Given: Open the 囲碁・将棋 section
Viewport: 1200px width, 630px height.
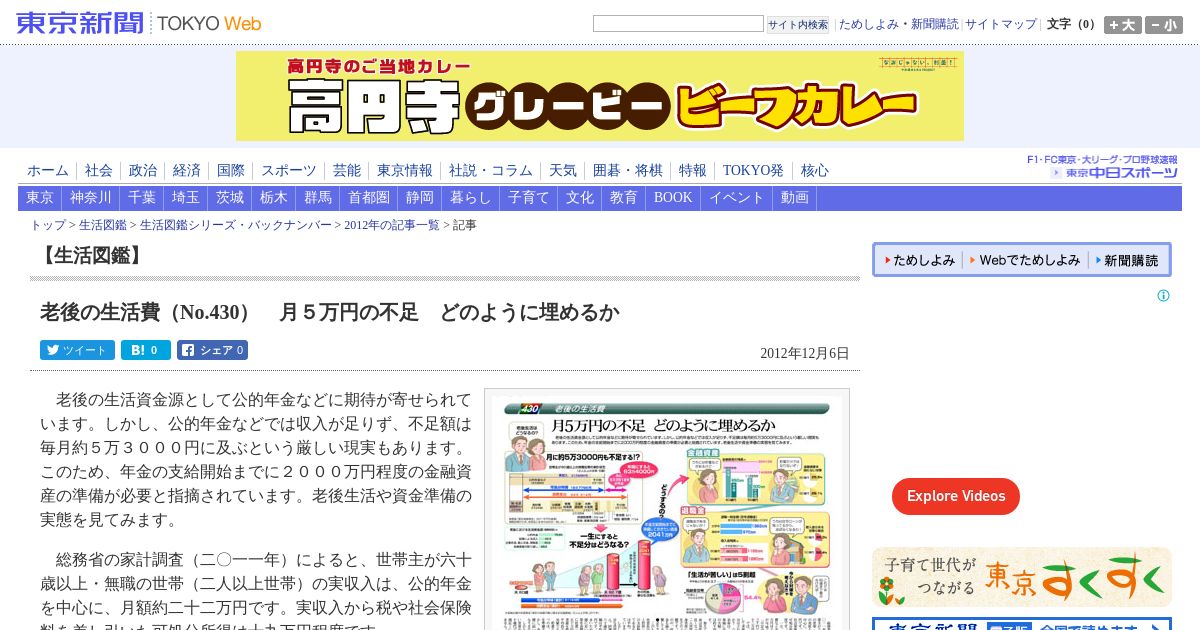Looking at the screenshot, I should pos(628,171).
